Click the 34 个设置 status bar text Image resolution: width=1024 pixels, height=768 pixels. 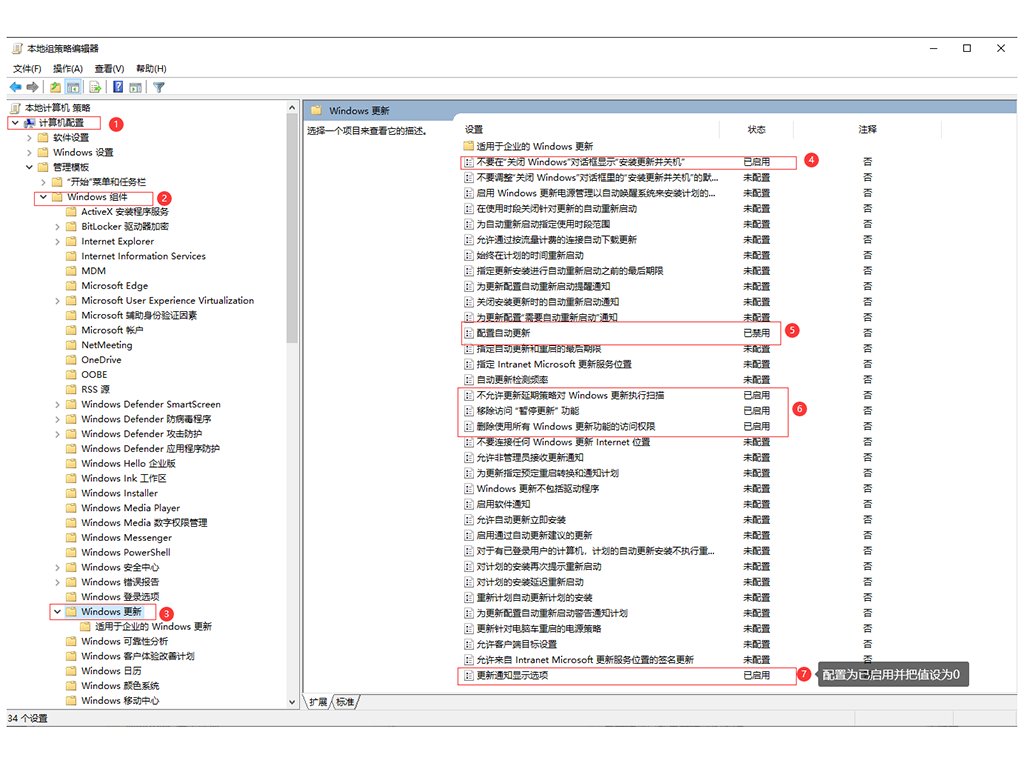(x=27, y=718)
